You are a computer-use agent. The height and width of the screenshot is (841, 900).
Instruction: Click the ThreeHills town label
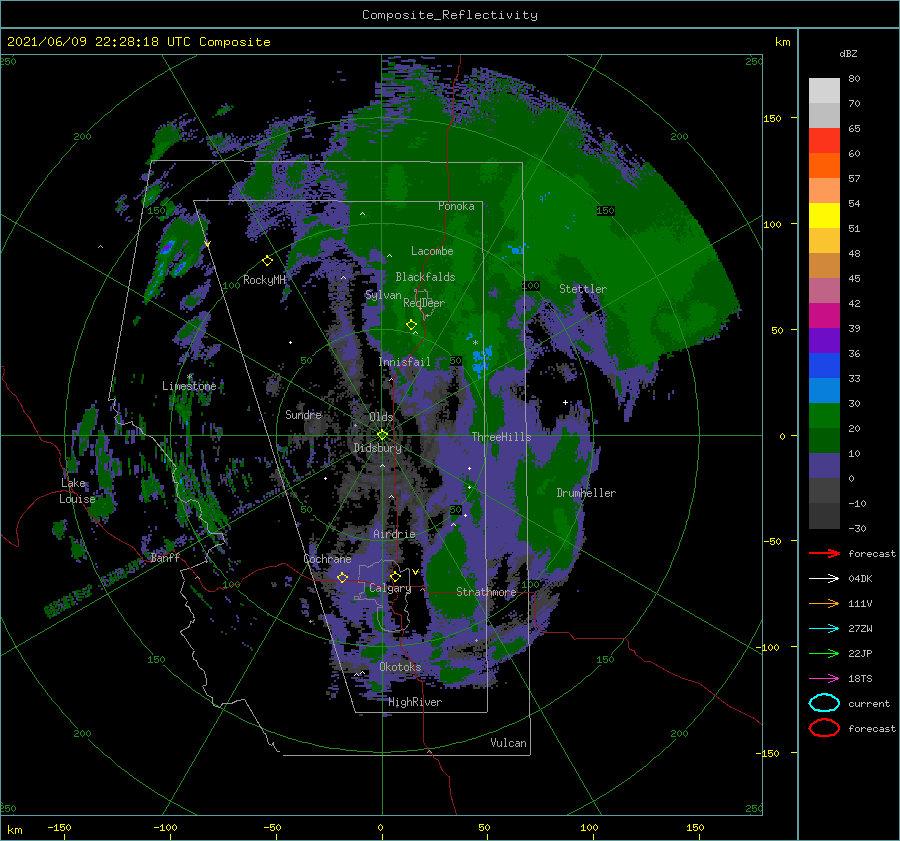[502, 437]
